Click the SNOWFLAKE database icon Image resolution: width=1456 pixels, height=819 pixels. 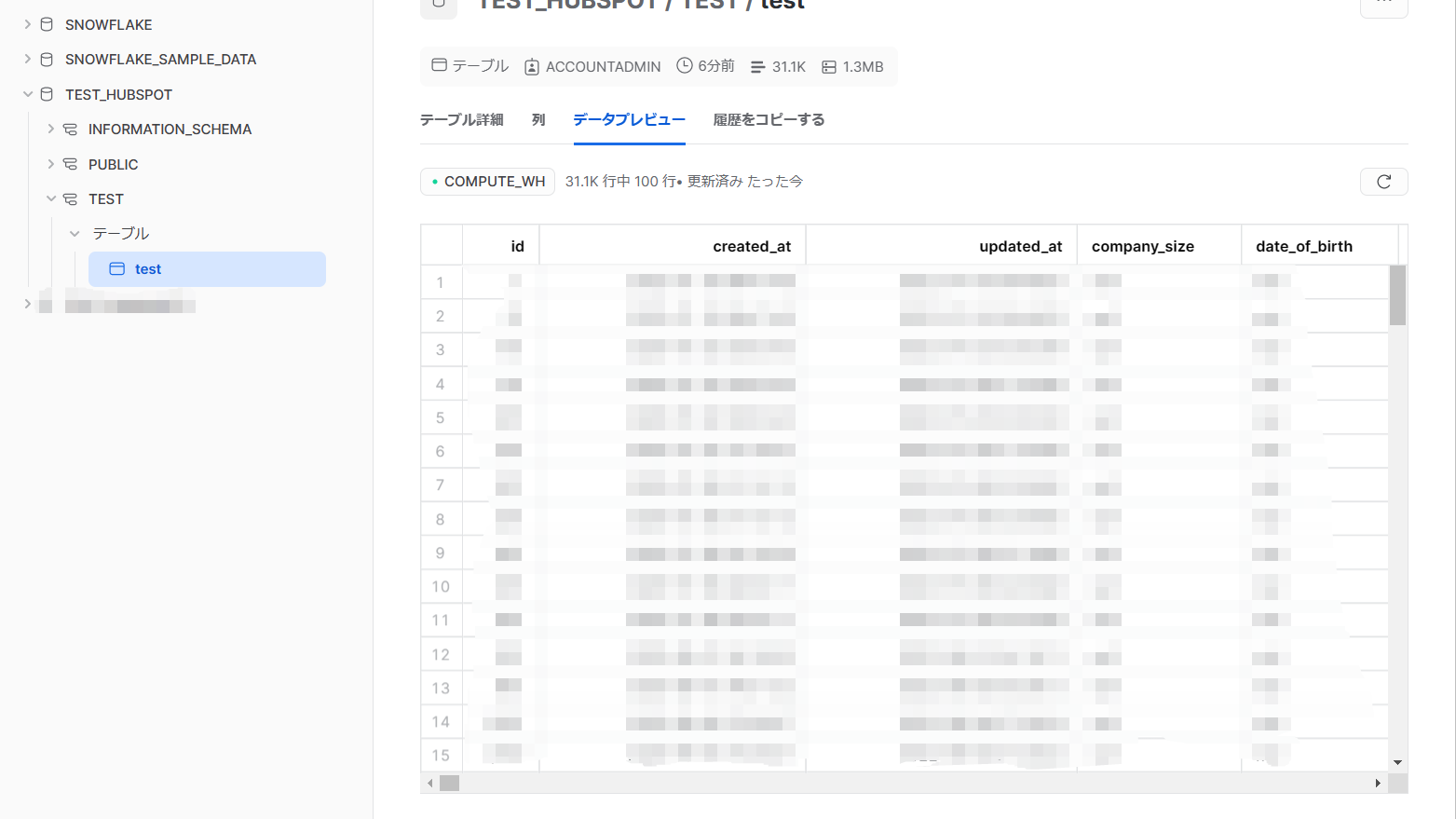47,25
